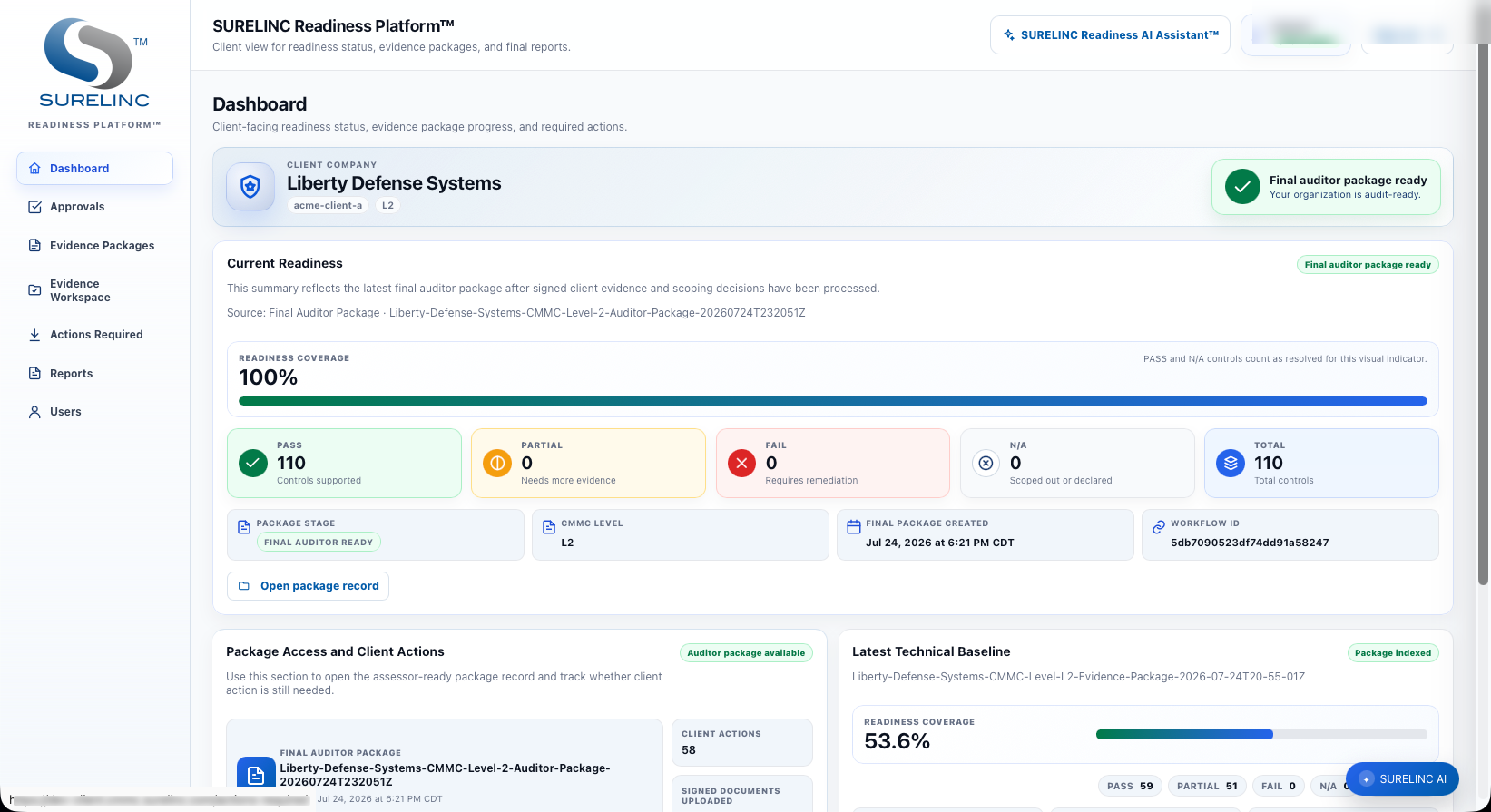Click the Reports document icon
The height and width of the screenshot is (812, 1491).
click(x=34, y=374)
